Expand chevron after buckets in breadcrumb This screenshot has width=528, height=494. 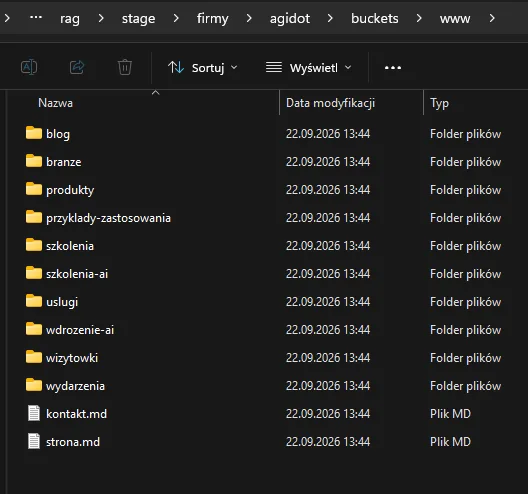pyautogui.click(x=419, y=18)
